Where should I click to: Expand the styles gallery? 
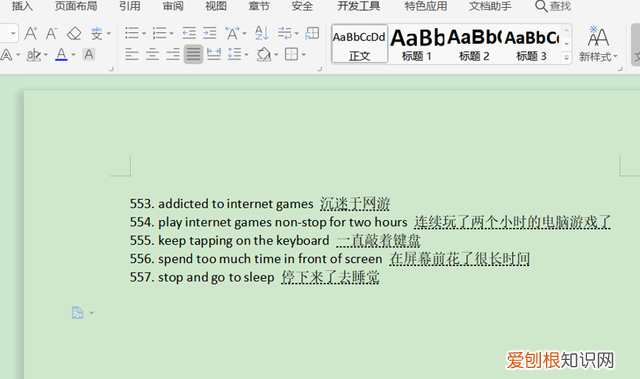567,58
